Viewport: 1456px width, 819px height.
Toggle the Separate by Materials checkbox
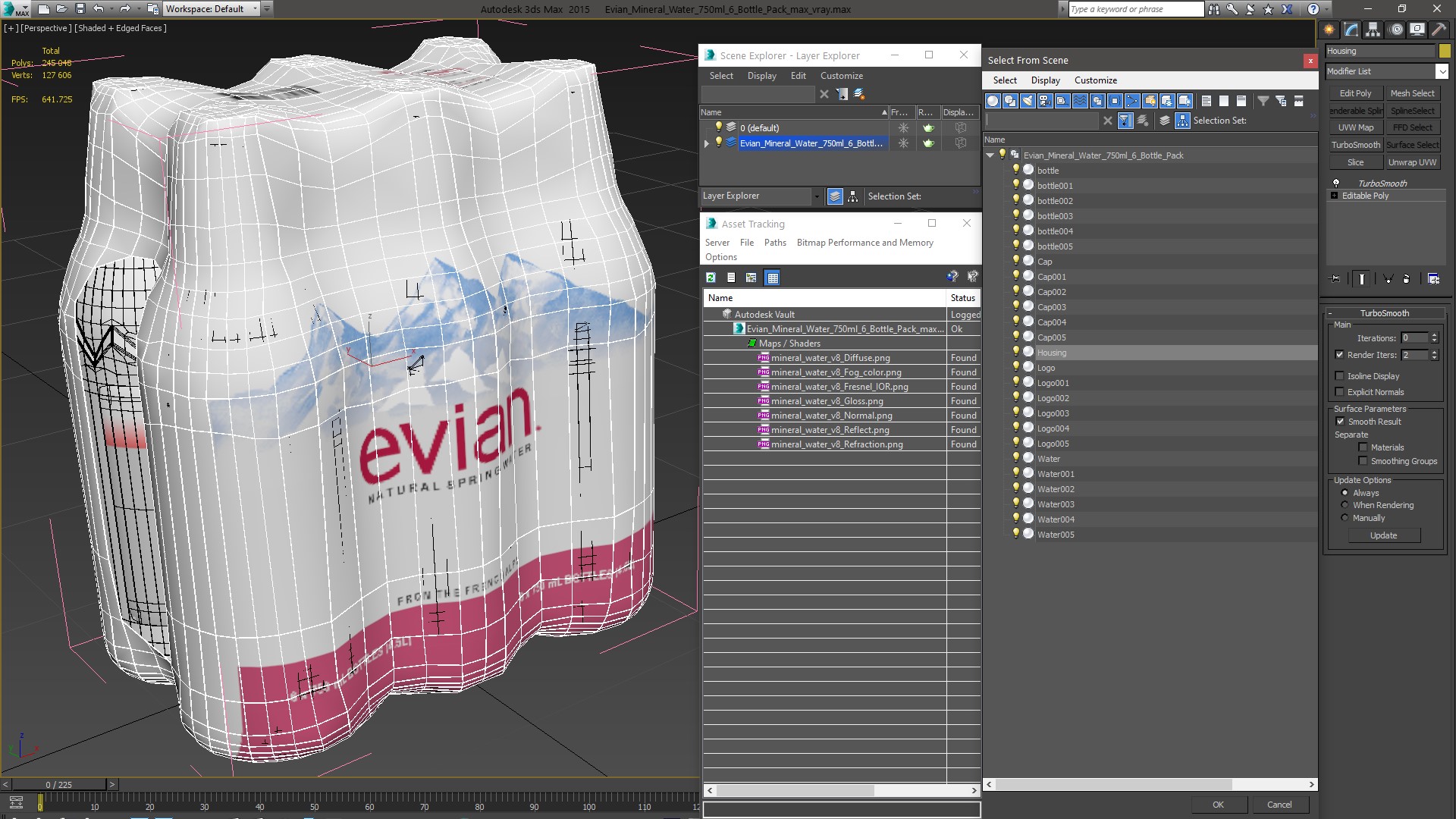[1363, 447]
